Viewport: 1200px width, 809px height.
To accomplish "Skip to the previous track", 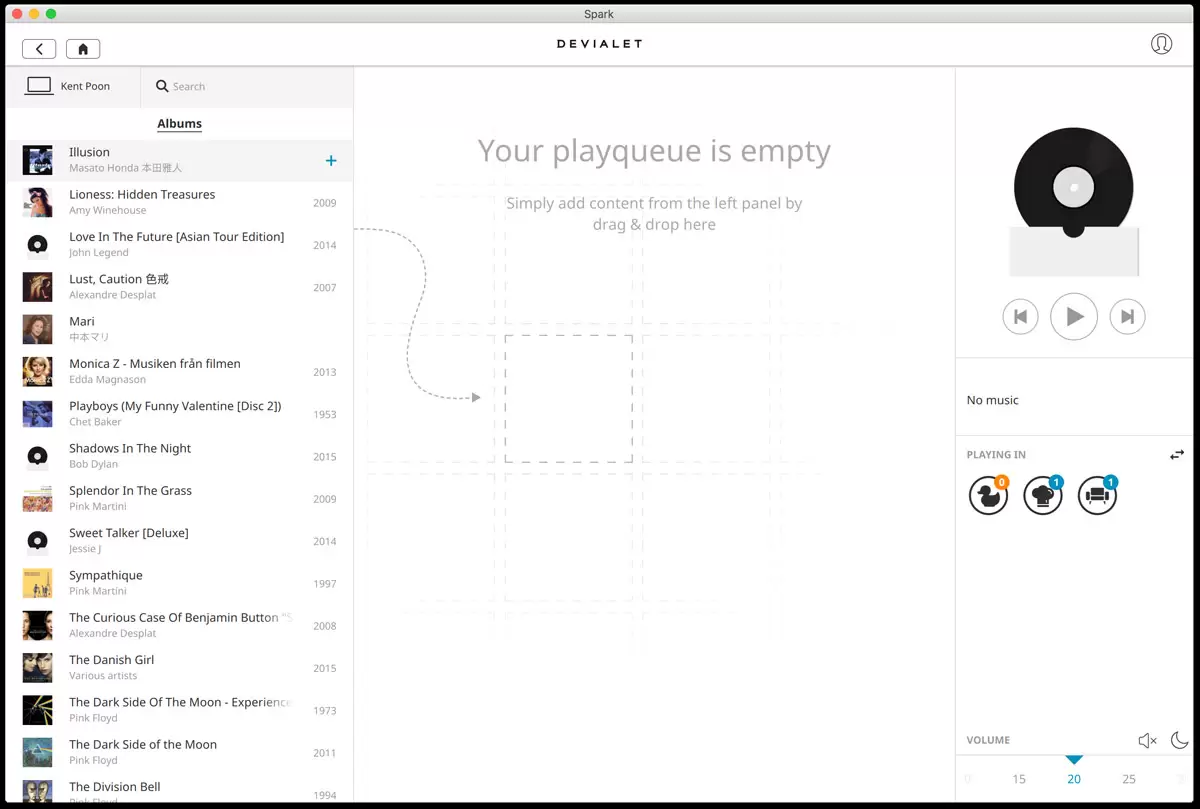I will (x=1020, y=317).
